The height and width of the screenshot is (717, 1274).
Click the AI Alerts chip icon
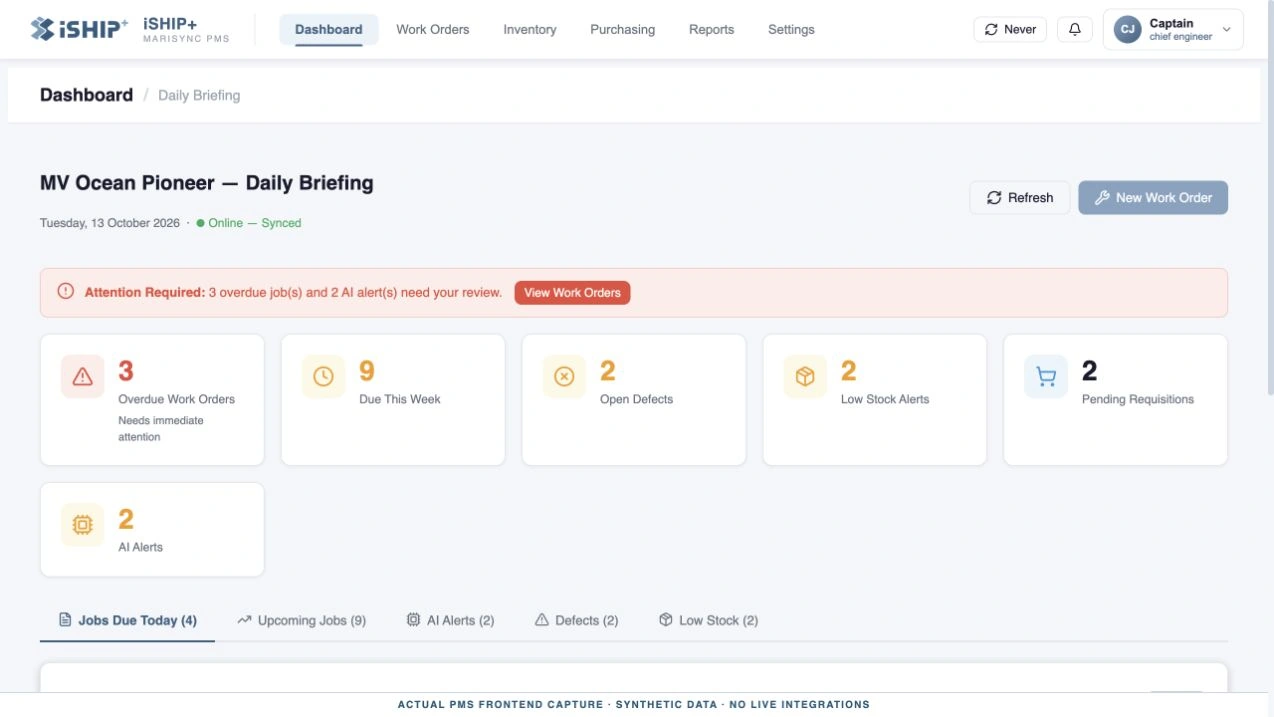tap(83, 525)
